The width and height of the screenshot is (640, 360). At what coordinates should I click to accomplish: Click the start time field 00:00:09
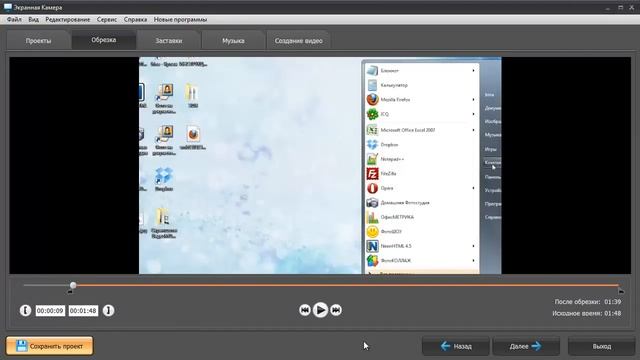[50, 311]
